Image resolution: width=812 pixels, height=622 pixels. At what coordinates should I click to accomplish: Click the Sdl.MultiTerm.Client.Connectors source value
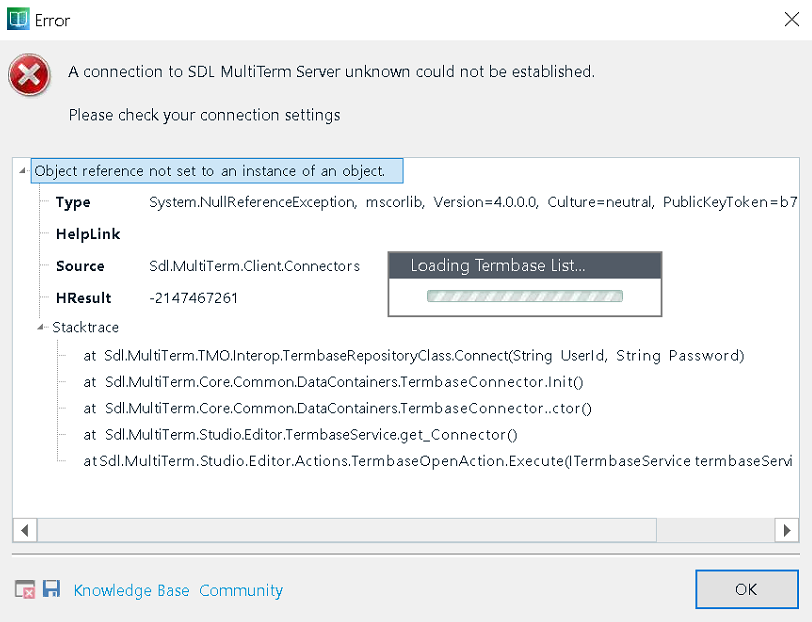[254, 266]
